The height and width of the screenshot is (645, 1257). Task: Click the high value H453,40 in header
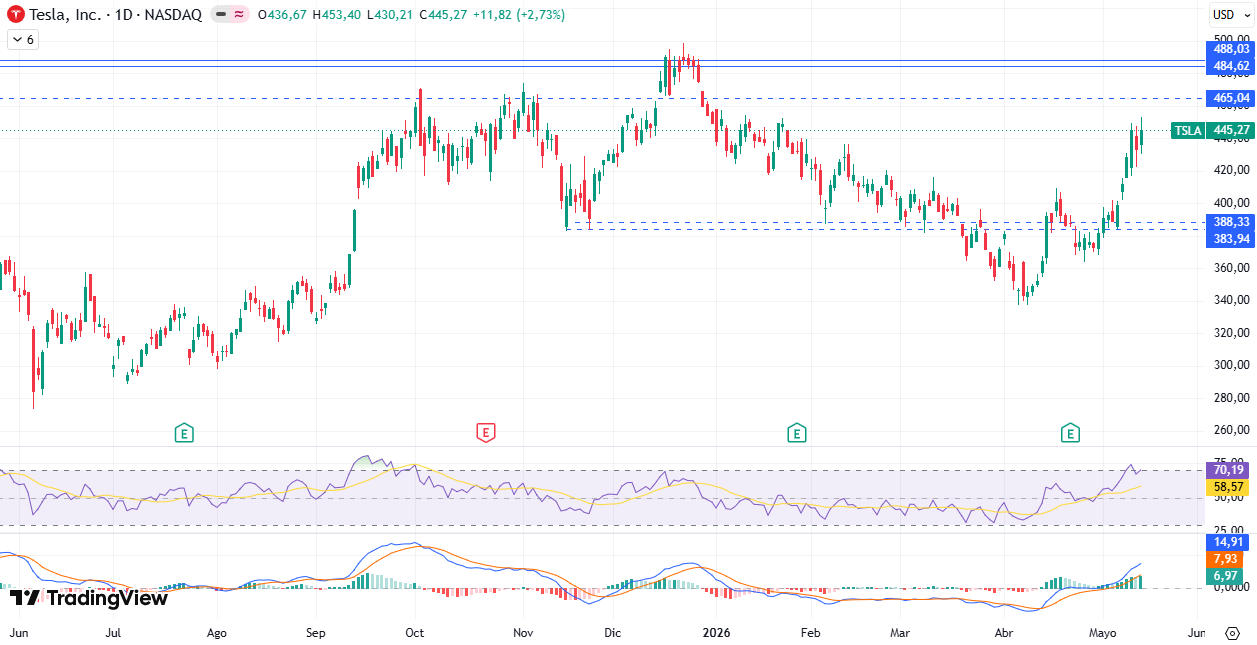click(336, 15)
